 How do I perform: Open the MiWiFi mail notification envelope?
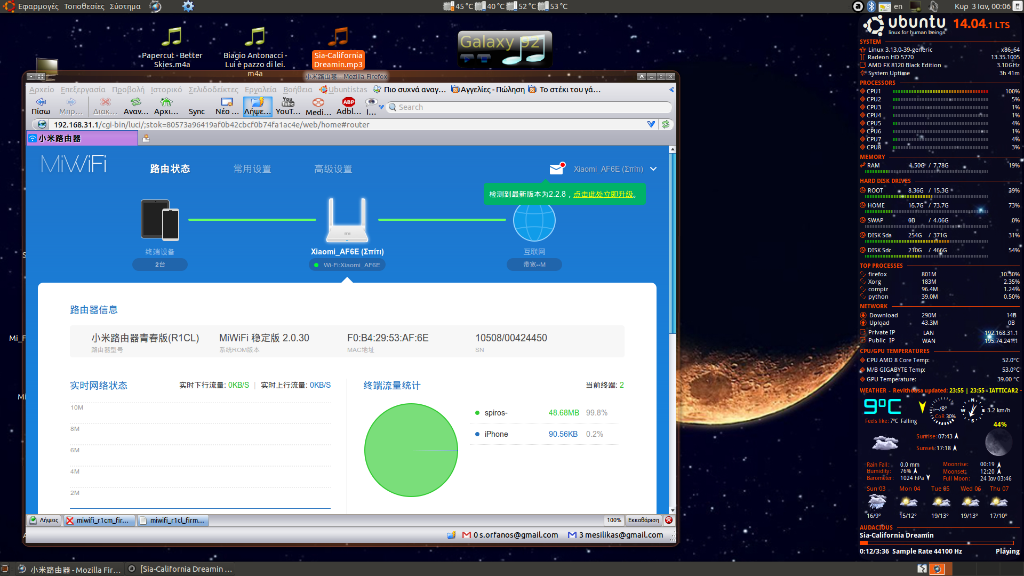tap(557, 169)
